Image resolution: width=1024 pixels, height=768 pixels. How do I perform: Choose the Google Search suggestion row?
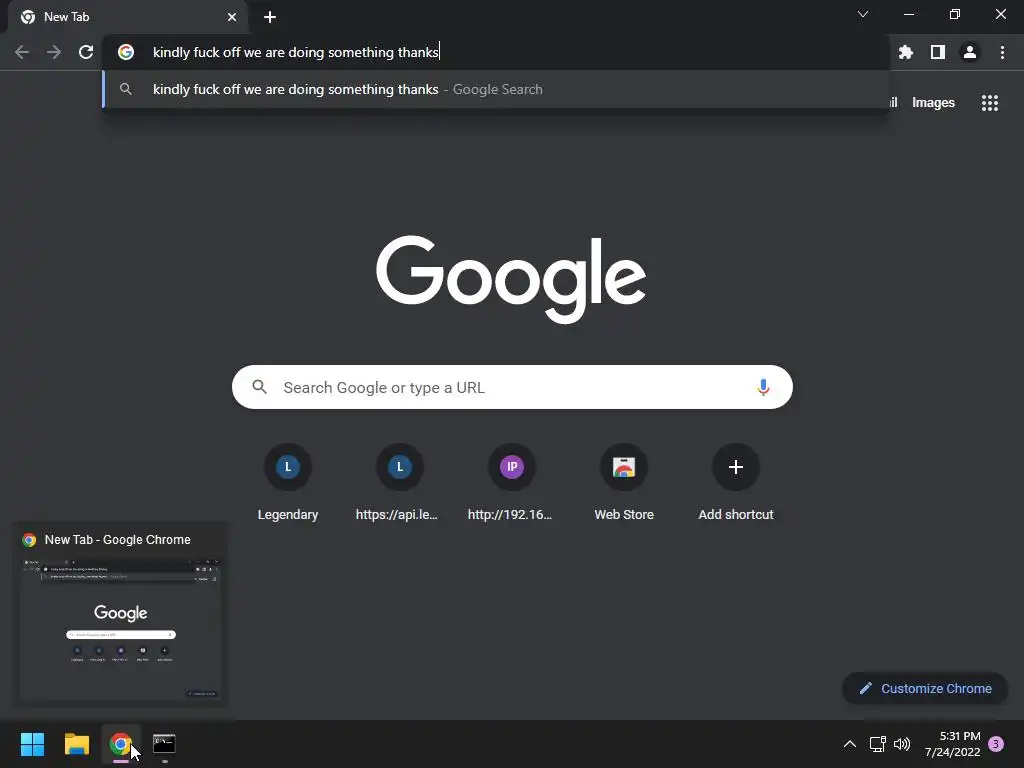tap(496, 89)
